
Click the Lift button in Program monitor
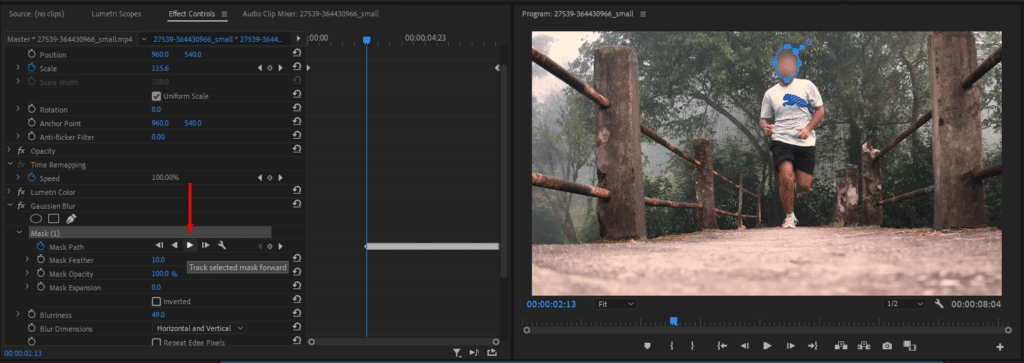pos(840,346)
